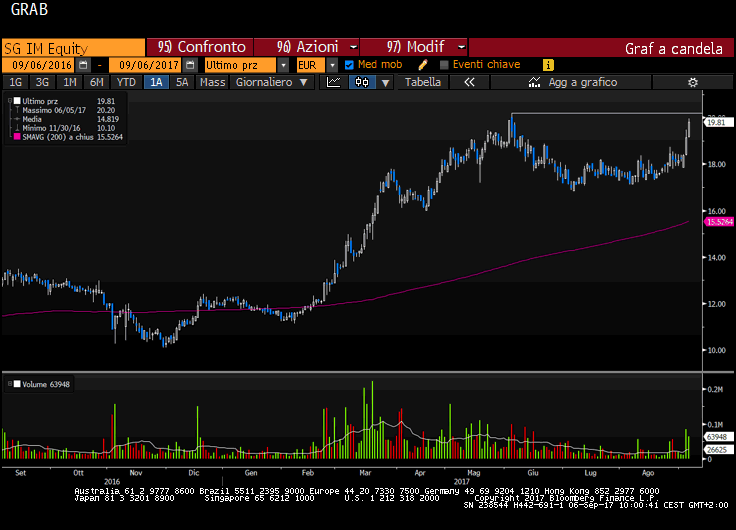Enable the Eventi chiave checkbox
The width and height of the screenshot is (736, 530).
(x=445, y=64)
